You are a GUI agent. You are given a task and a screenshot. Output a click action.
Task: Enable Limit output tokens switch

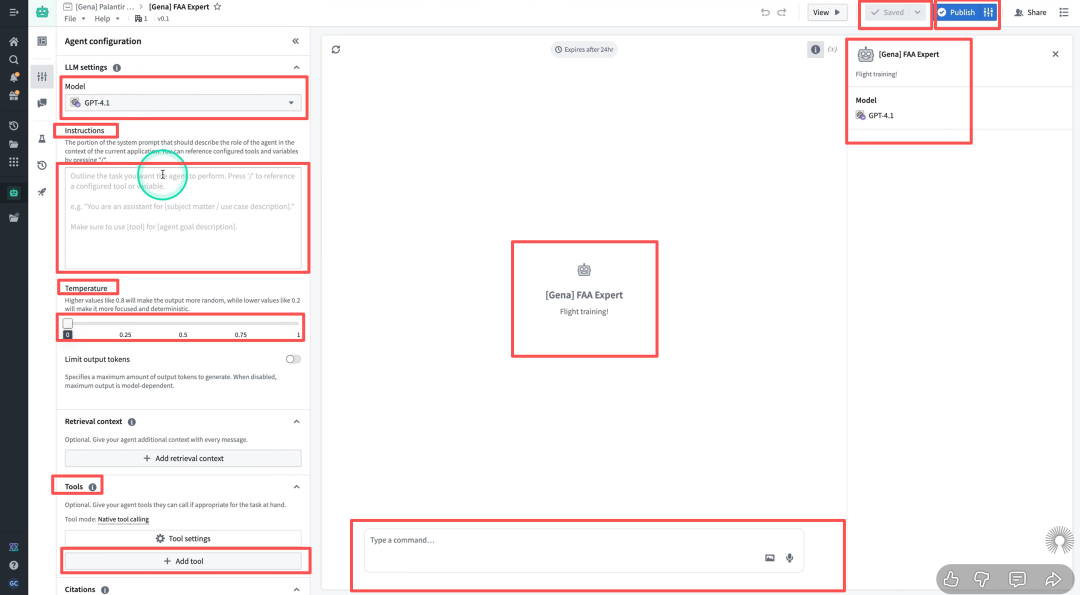293,359
